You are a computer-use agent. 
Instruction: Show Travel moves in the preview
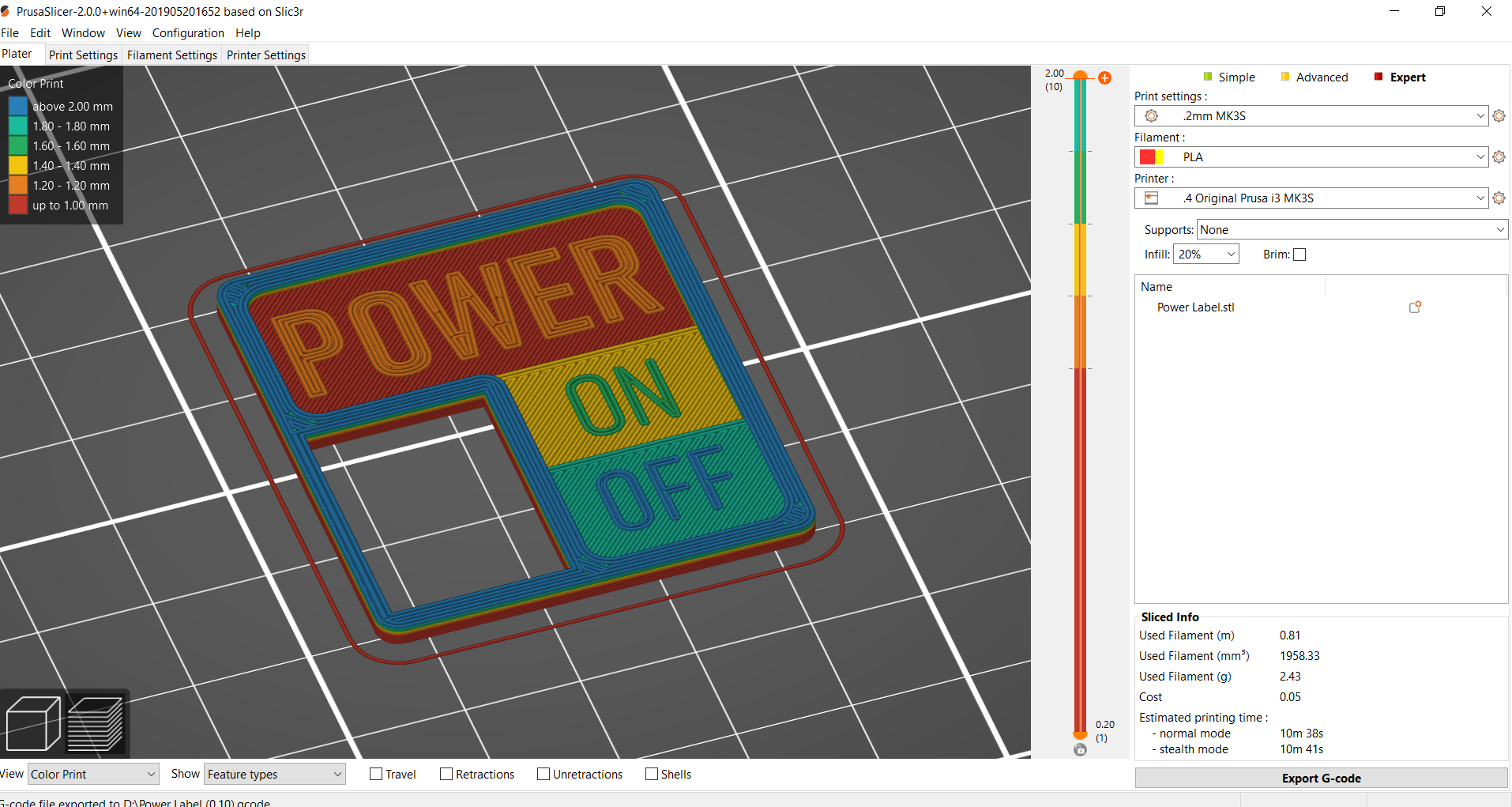click(377, 774)
